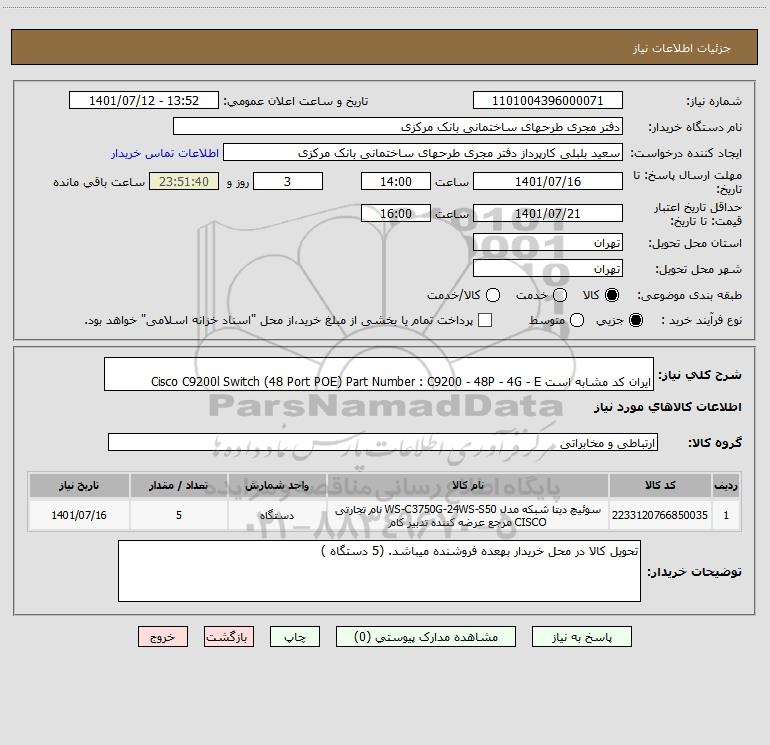Click the general description field with Cisco C9200l
Viewport: 770px width, 745px height.
coord(379,374)
